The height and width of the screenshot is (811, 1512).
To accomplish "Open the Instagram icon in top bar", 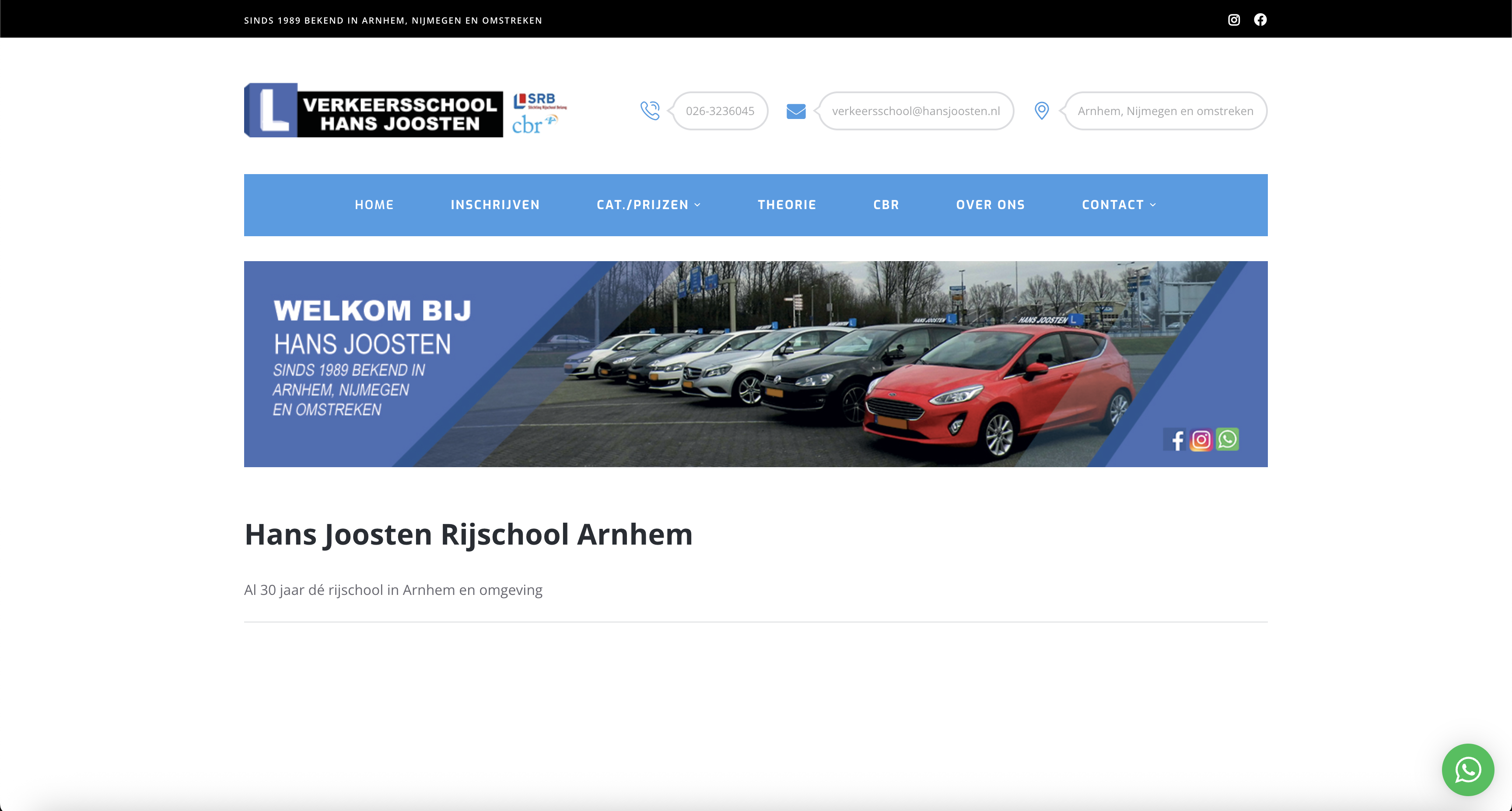I will 1234,20.
